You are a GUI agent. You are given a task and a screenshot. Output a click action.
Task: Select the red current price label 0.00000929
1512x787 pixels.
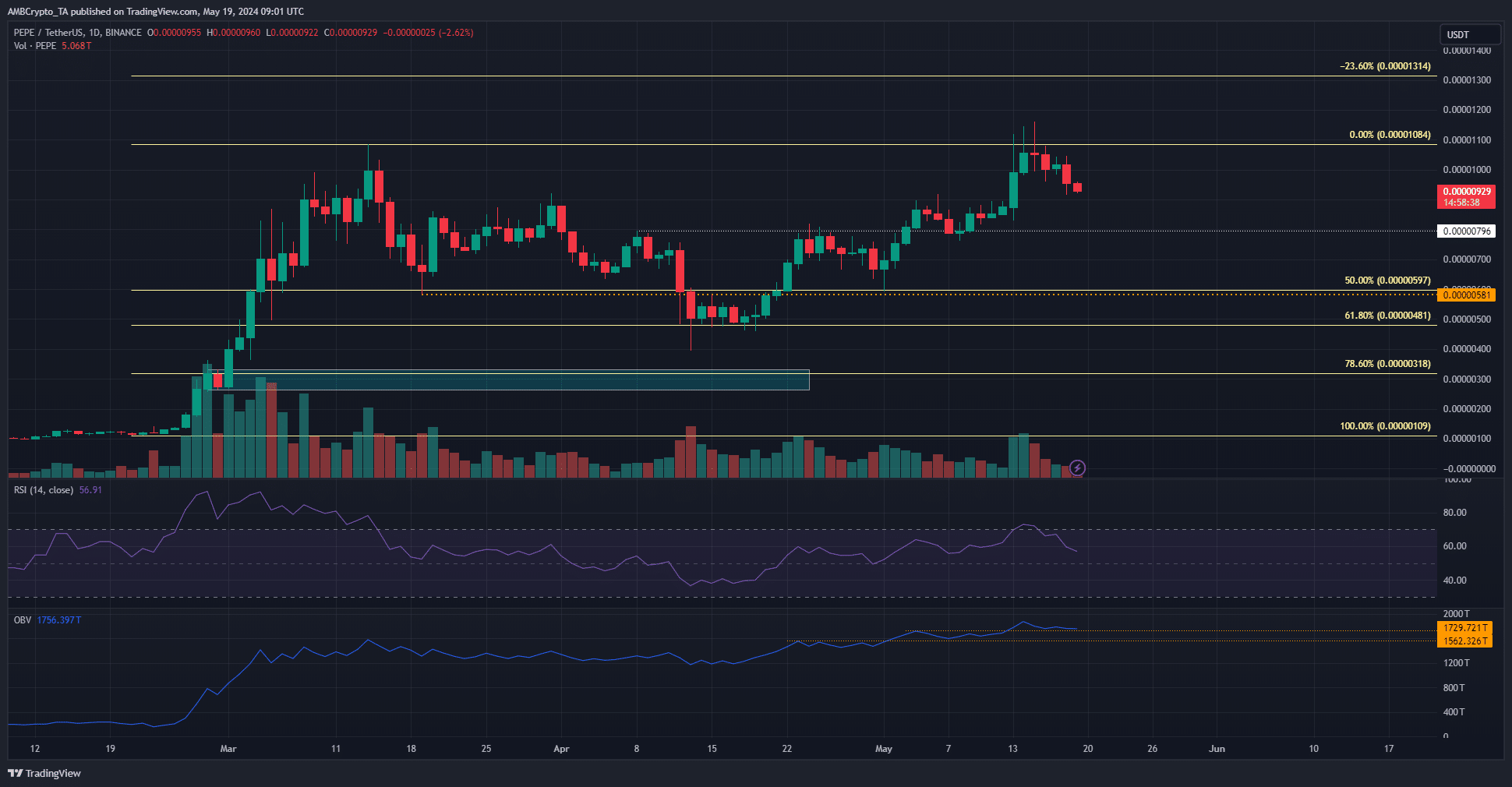click(1466, 196)
